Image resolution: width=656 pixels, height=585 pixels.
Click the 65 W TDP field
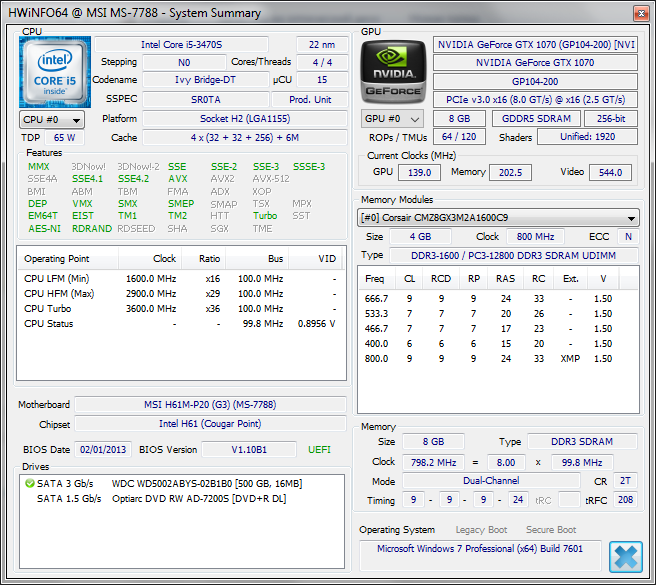coord(64,138)
